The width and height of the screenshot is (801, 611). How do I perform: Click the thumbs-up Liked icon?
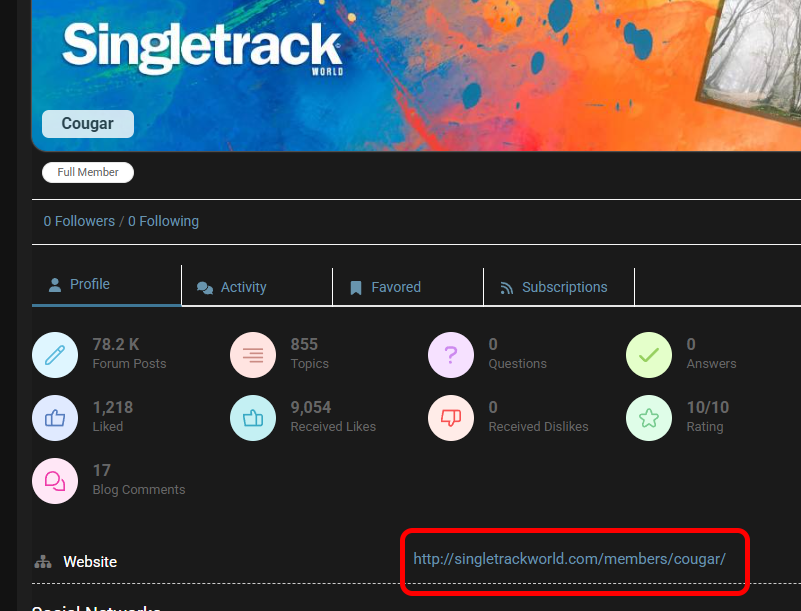coord(55,417)
